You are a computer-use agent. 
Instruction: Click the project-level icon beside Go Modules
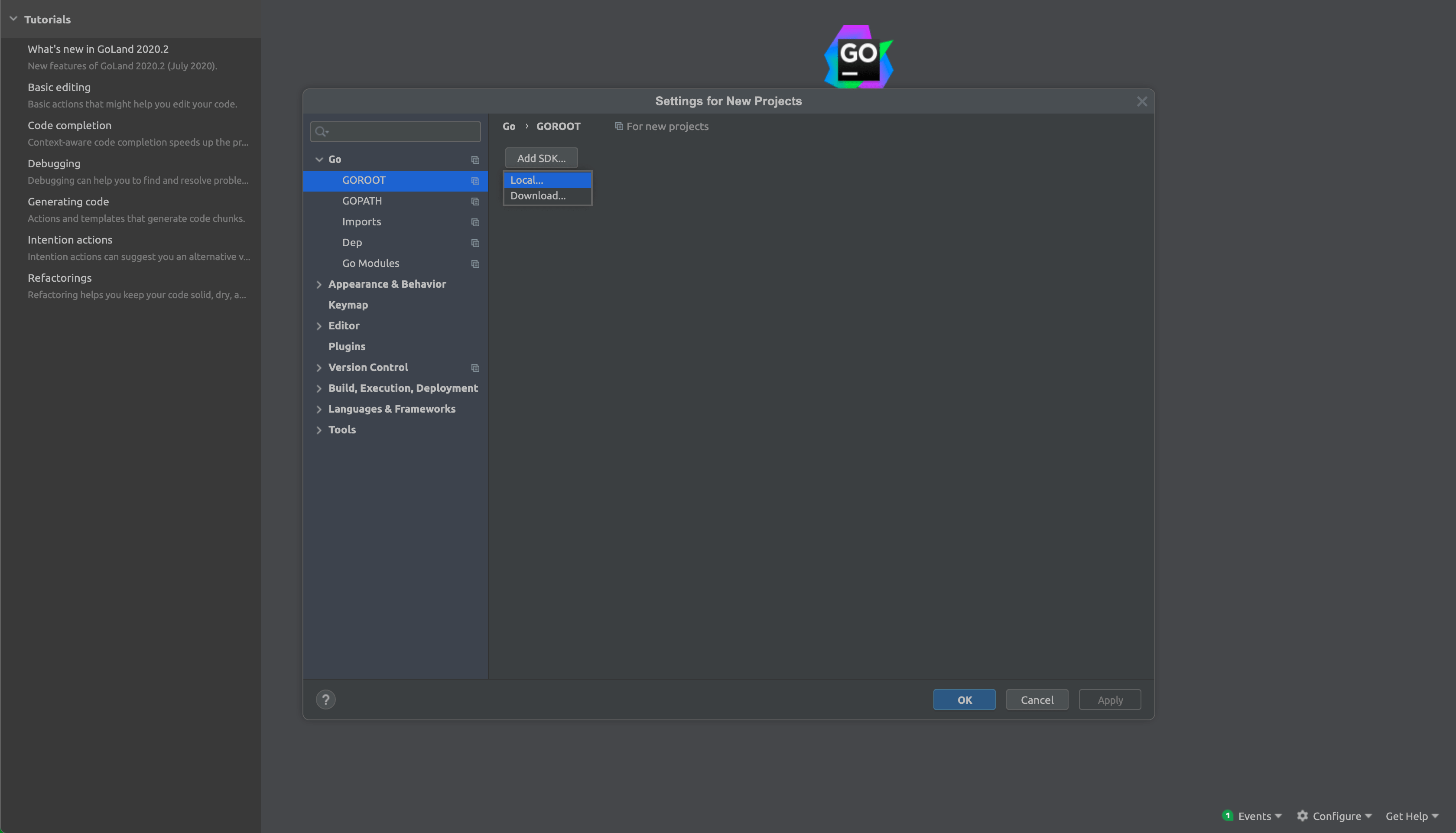point(474,264)
